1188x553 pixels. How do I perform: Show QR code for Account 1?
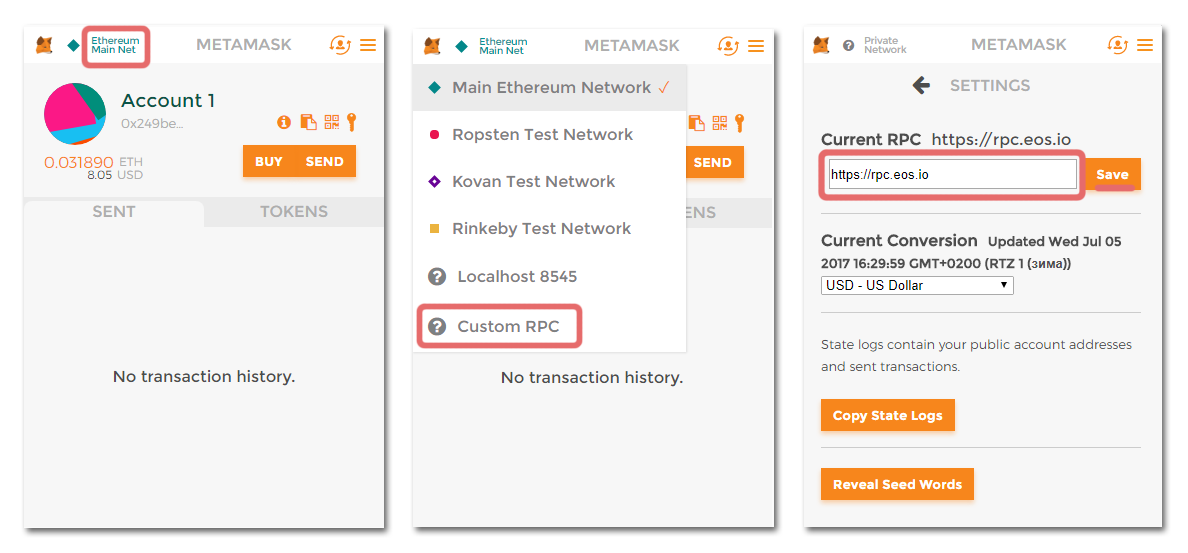[x=332, y=122]
